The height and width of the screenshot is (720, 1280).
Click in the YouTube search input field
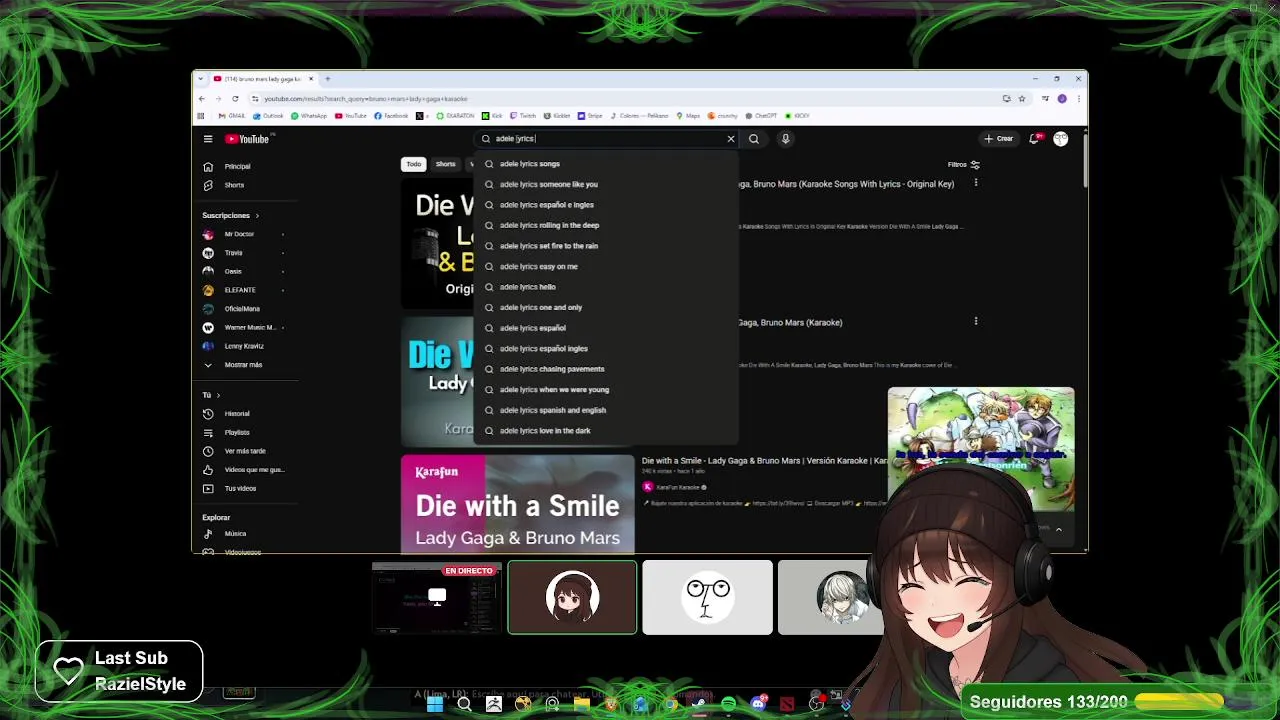coord(607,139)
